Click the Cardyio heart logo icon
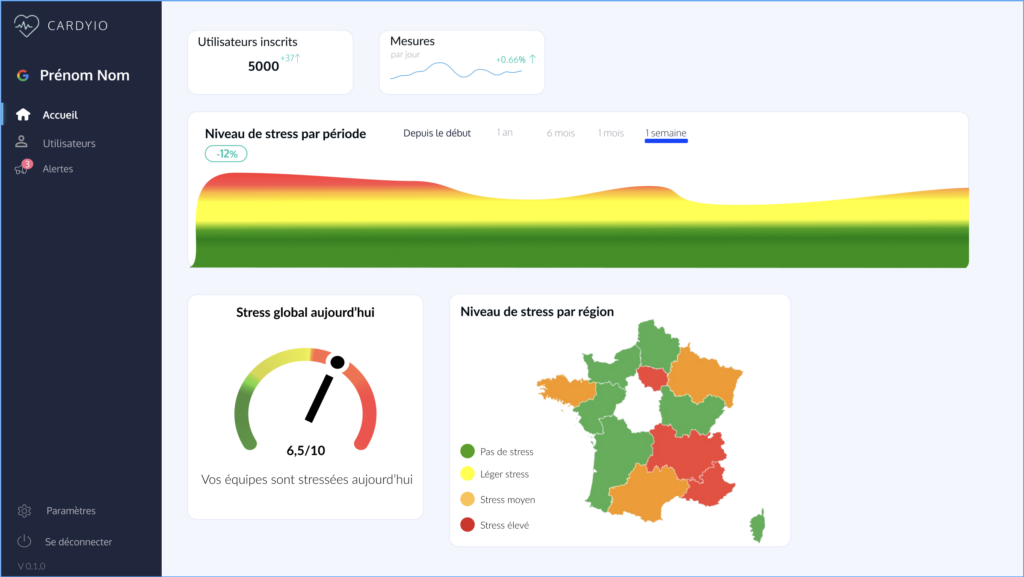 [27, 25]
